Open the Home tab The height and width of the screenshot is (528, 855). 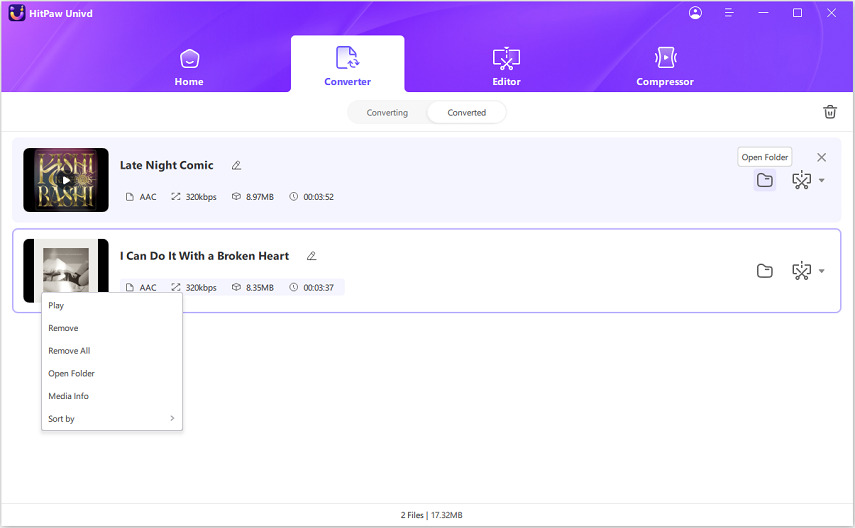tap(189, 67)
